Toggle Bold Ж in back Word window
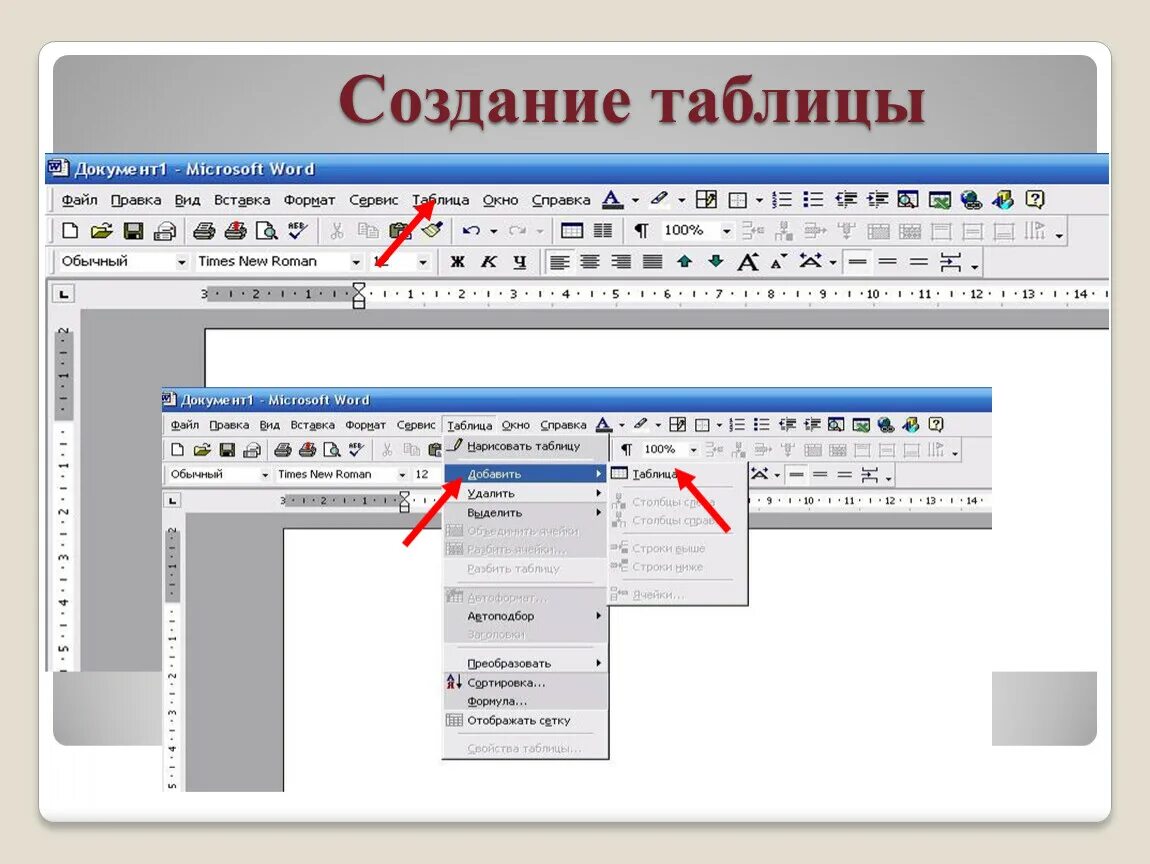 458,262
